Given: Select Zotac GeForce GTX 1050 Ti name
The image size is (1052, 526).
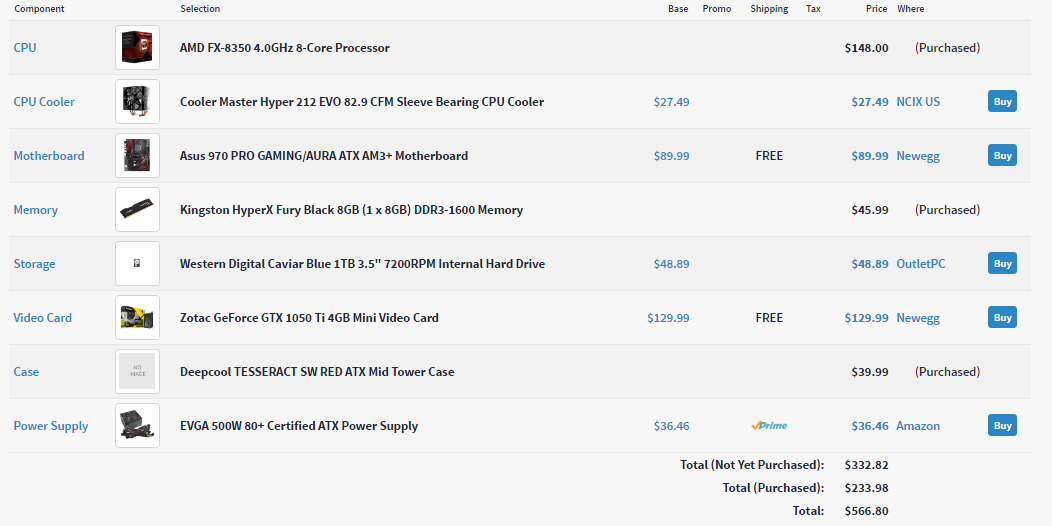Looking at the screenshot, I should click(x=309, y=318).
